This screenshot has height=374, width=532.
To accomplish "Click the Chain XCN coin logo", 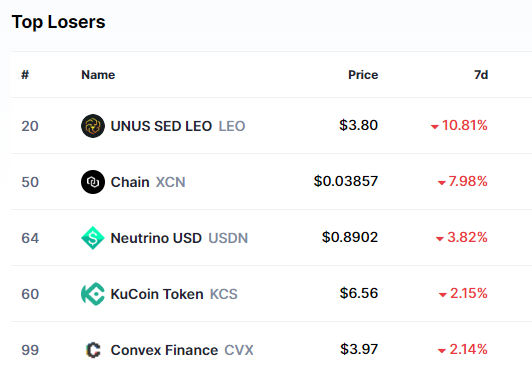I will pyautogui.click(x=93, y=182).
